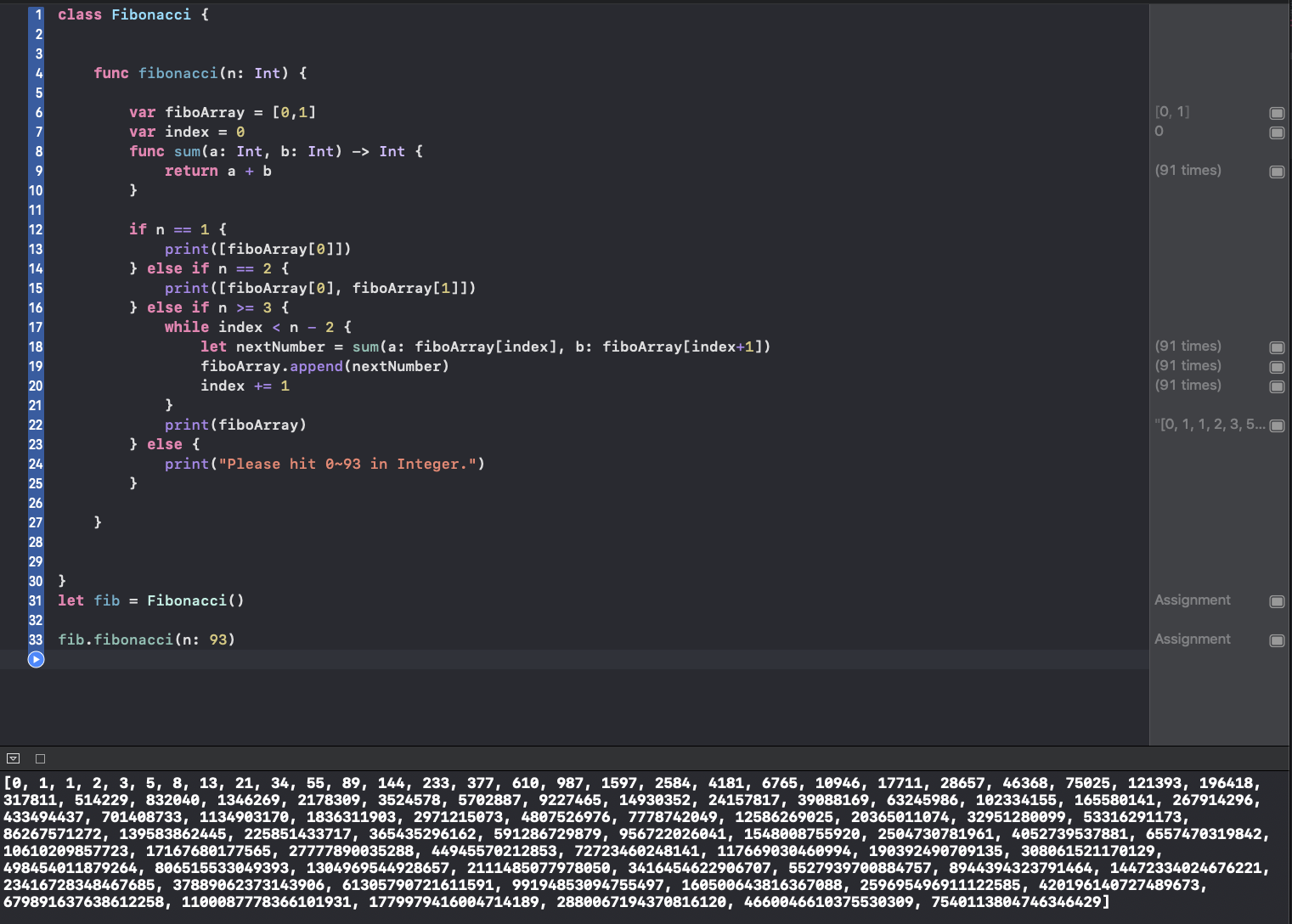
Task: Click the (91 times) result on line 19
Action: click(x=1188, y=365)
